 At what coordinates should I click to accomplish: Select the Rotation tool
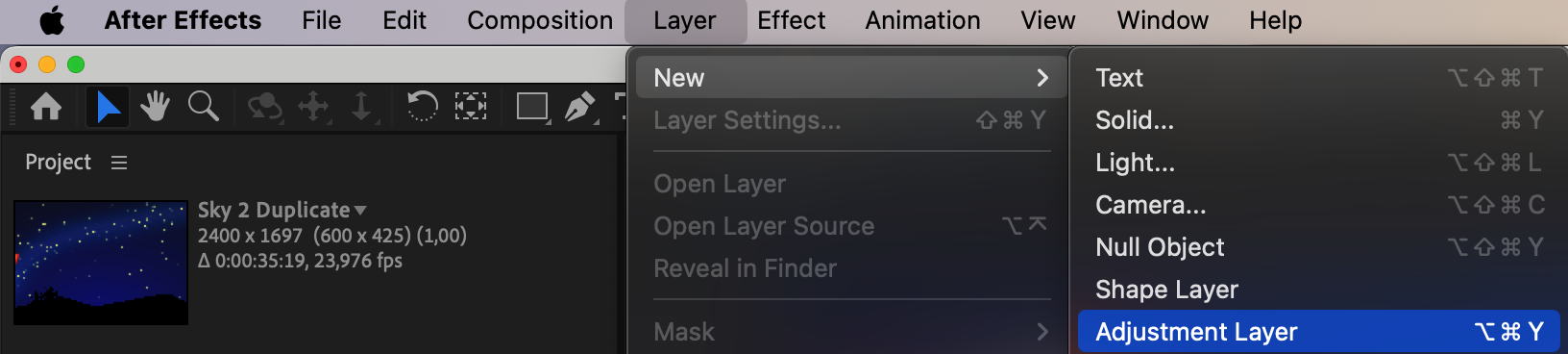coord(422,106)
